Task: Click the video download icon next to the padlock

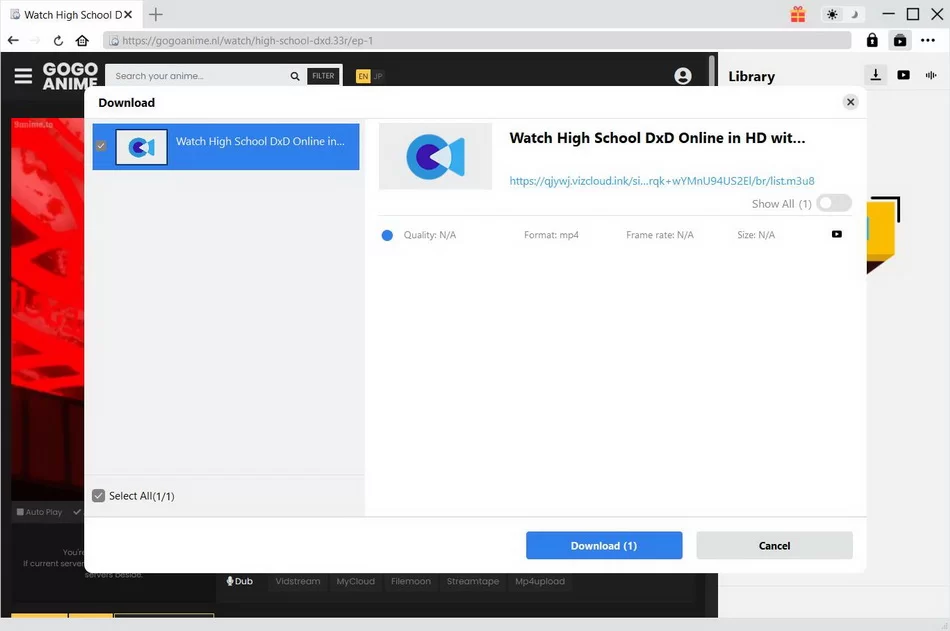Action: tap(900, 41)
